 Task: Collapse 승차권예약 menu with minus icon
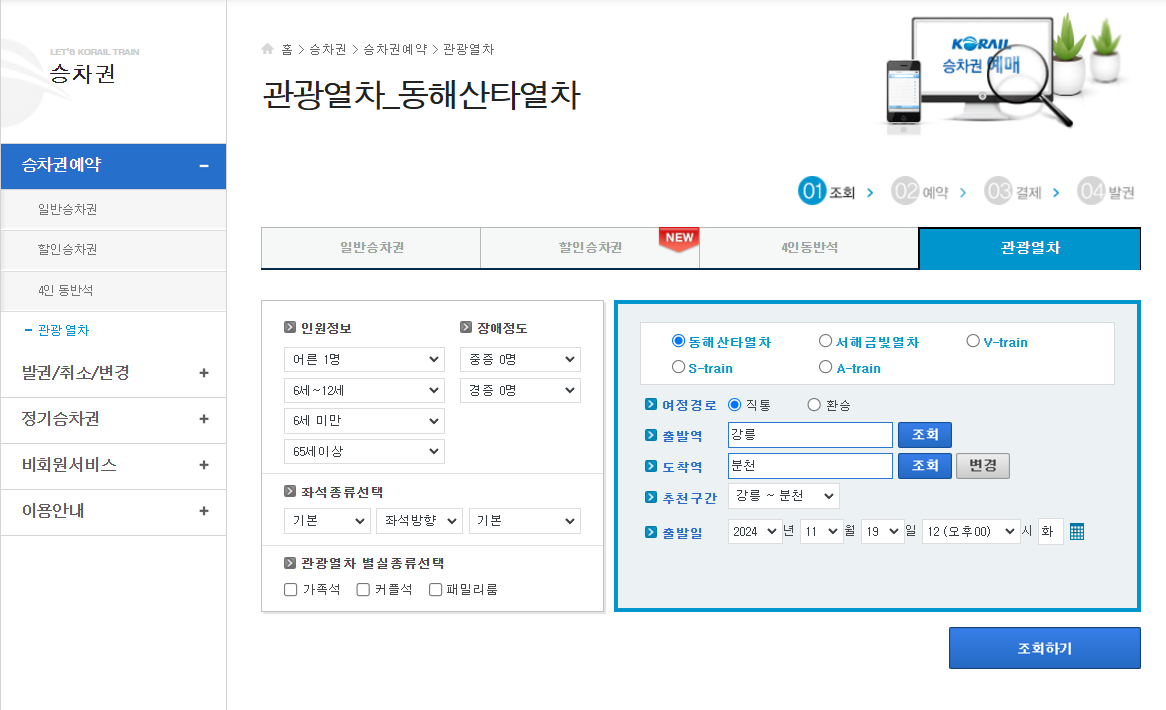tap(204, 166)
